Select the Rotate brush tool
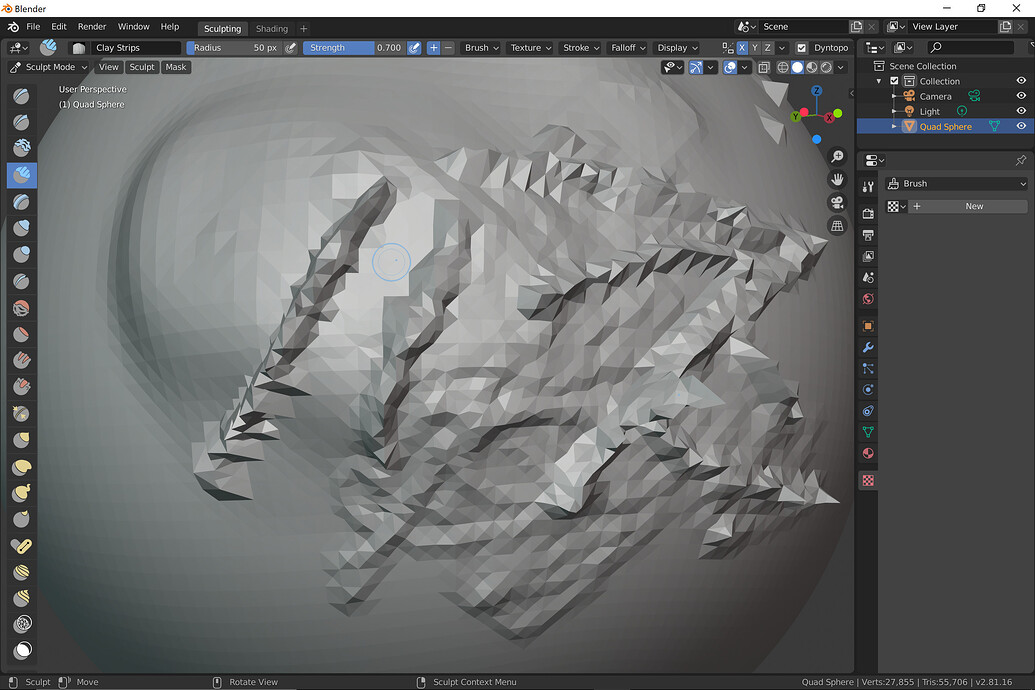 [21, 598]
